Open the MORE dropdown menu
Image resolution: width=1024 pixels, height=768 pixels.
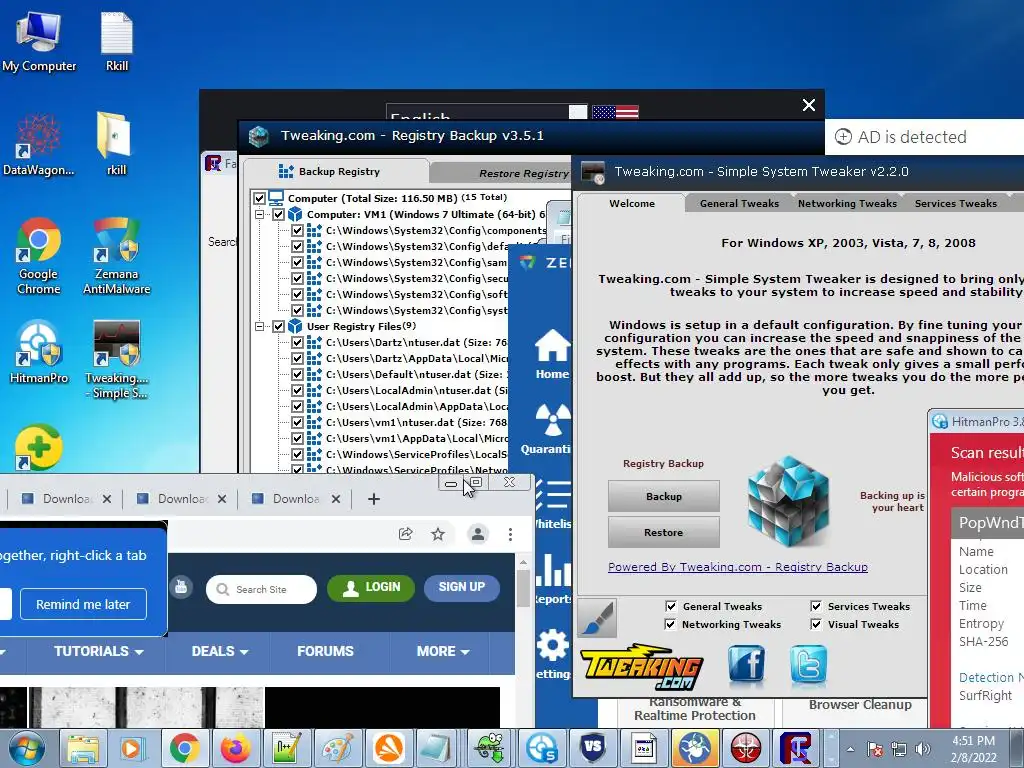pyautogui.click(x=443, y=651)
